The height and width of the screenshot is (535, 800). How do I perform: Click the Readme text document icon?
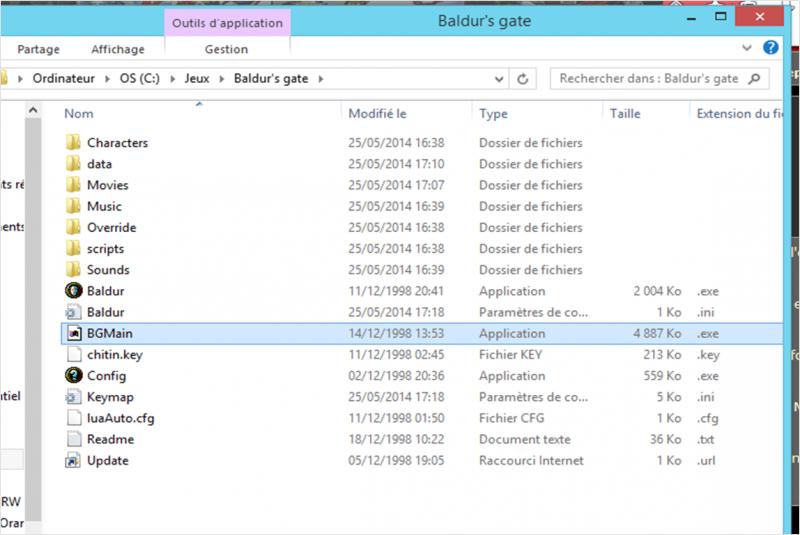click(74, 439)
